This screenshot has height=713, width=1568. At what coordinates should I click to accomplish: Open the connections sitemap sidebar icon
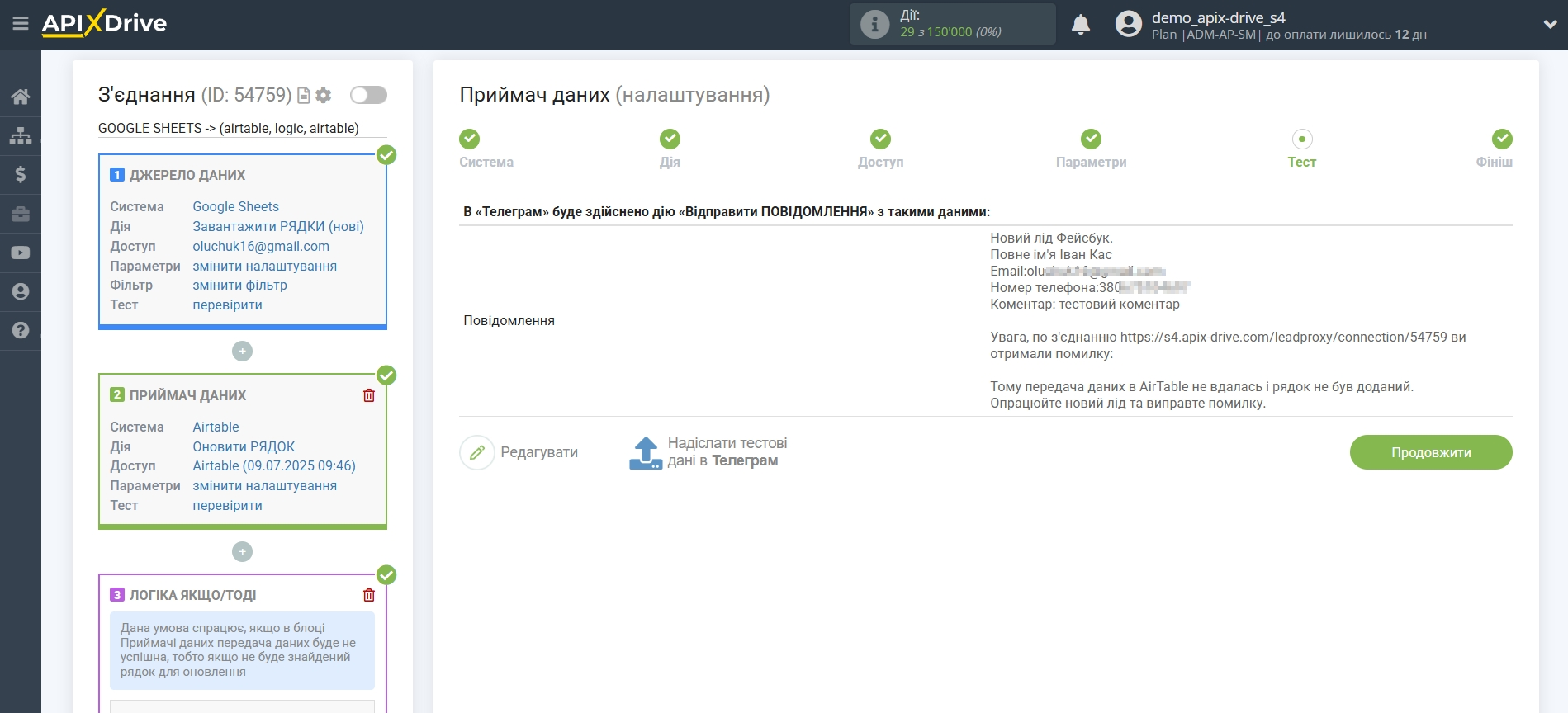click(x=21, y=135)
